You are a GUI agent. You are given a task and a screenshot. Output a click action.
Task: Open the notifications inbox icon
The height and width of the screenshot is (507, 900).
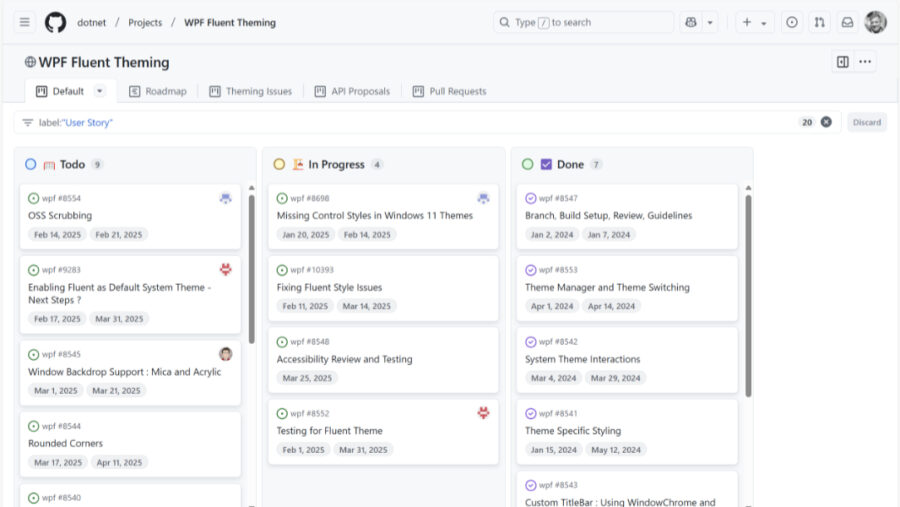tap(847, 22)
